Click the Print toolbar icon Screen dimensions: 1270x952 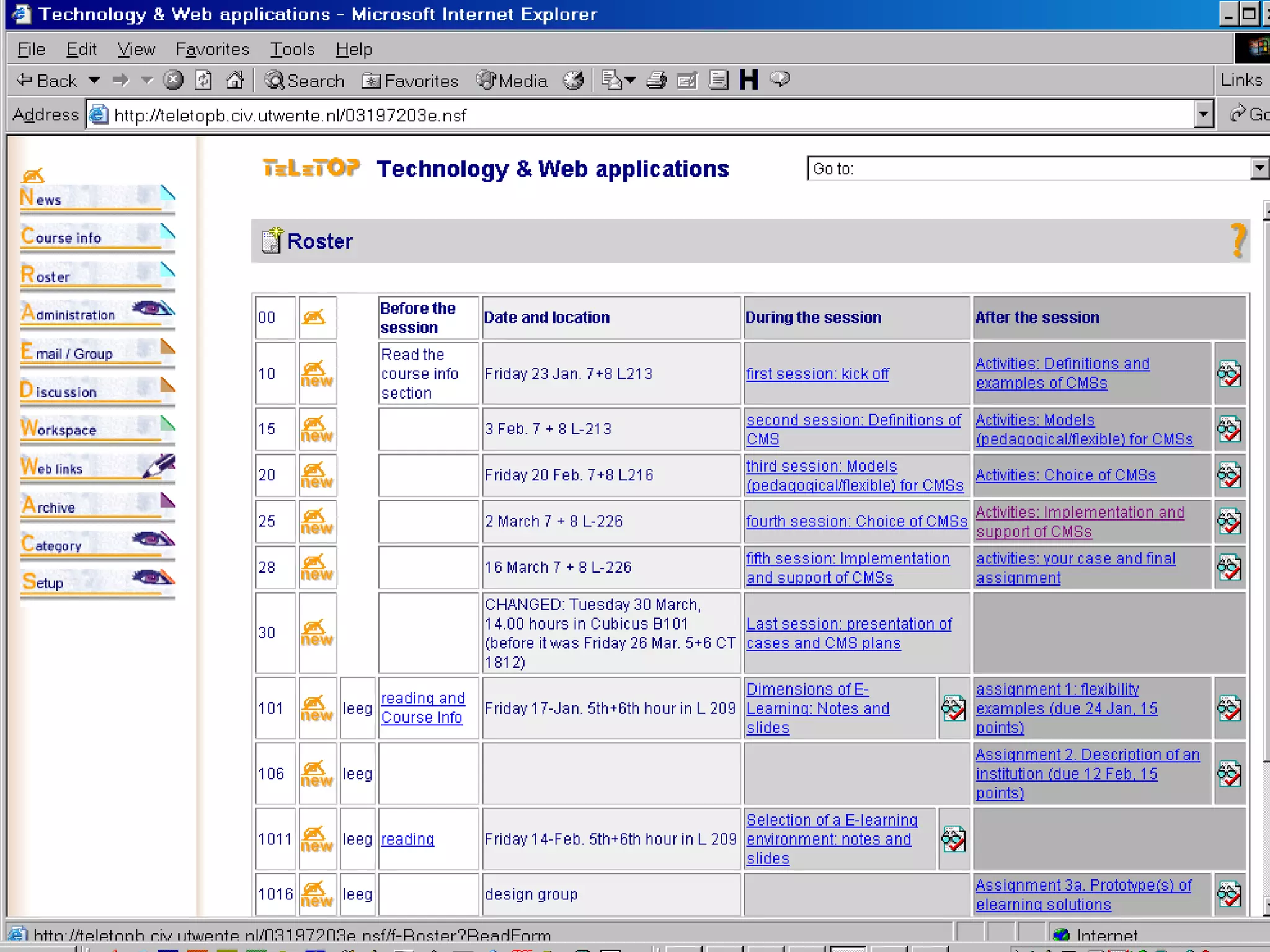coord(657,80)
